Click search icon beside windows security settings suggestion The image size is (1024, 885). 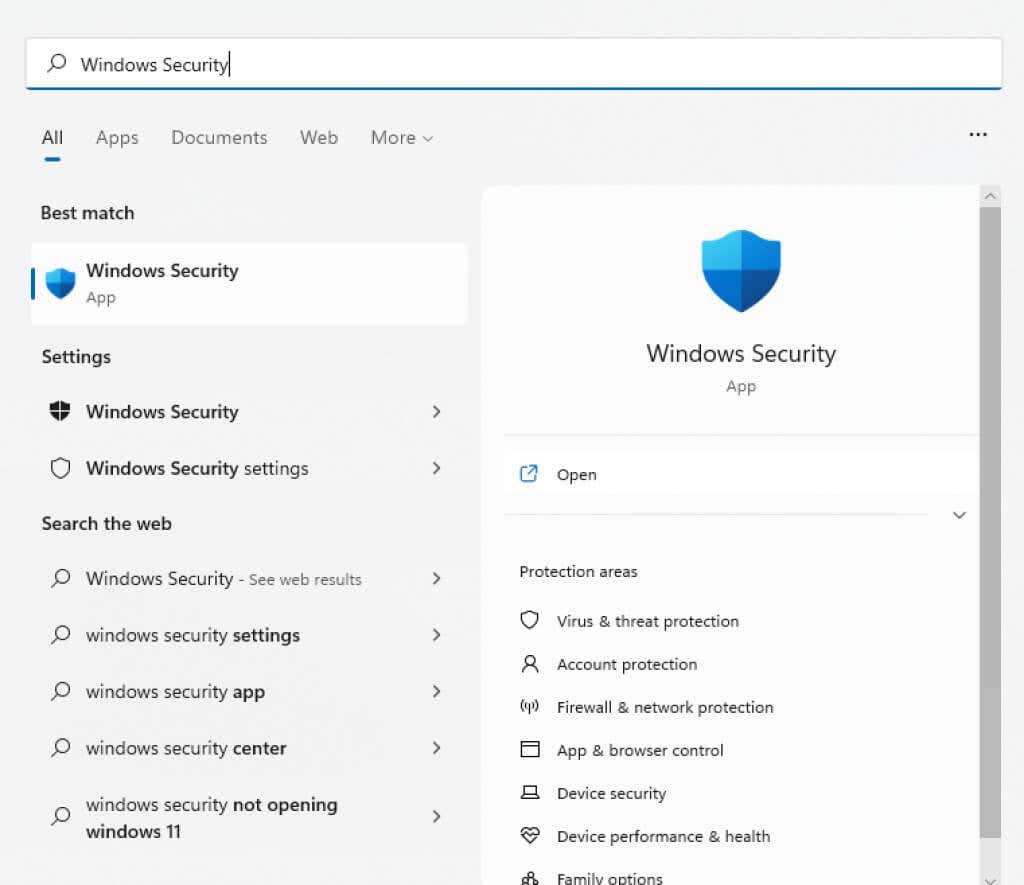(60, 634)
